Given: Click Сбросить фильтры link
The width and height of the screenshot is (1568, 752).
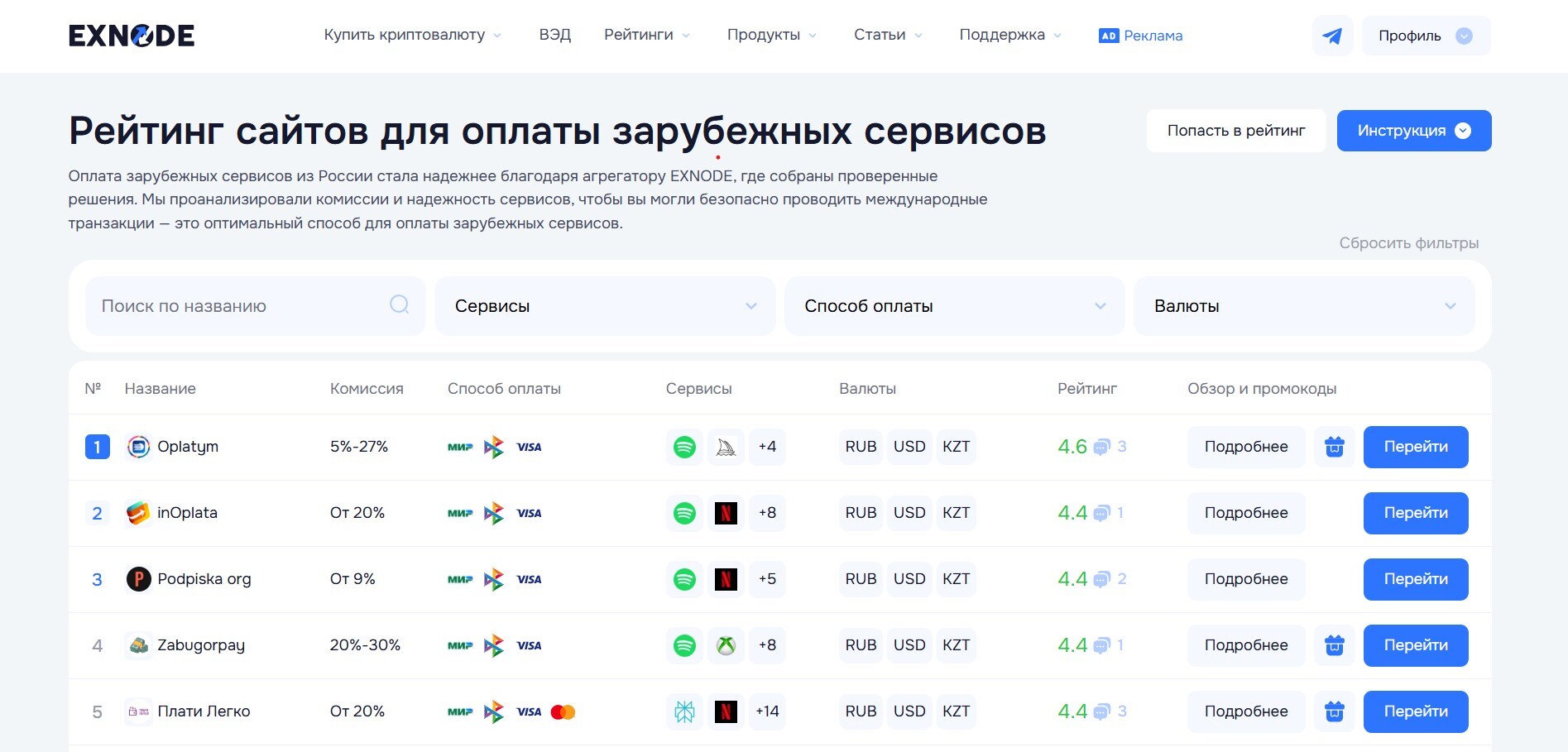Looking at the screenshot, I should pos(1408,243).
